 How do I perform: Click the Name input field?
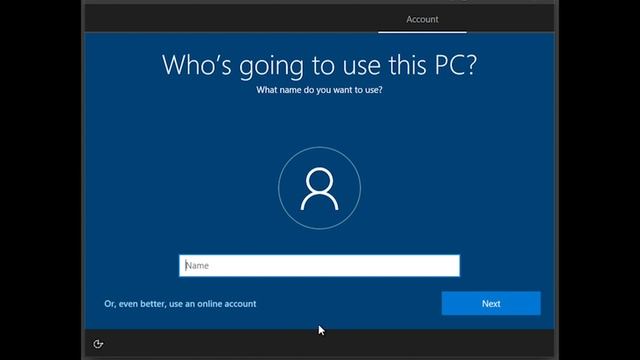(x=319, y=266)
